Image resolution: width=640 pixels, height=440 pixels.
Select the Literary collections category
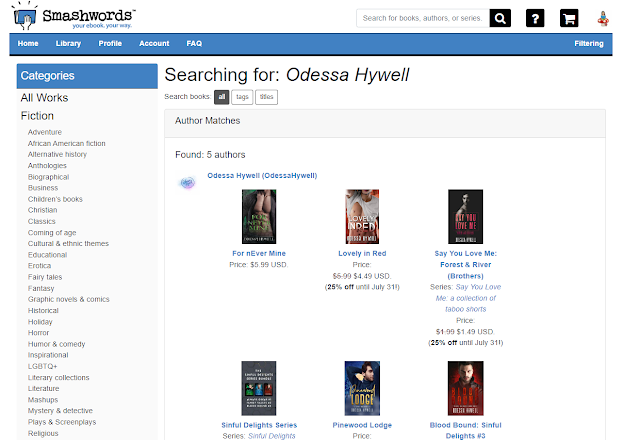[x=58, y=378]
